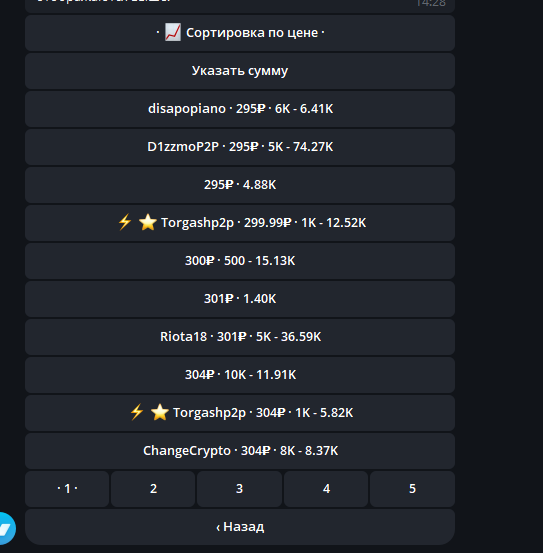Go to page 2 of offers
The image size is (543, 553).
click(x=153, y=489)
